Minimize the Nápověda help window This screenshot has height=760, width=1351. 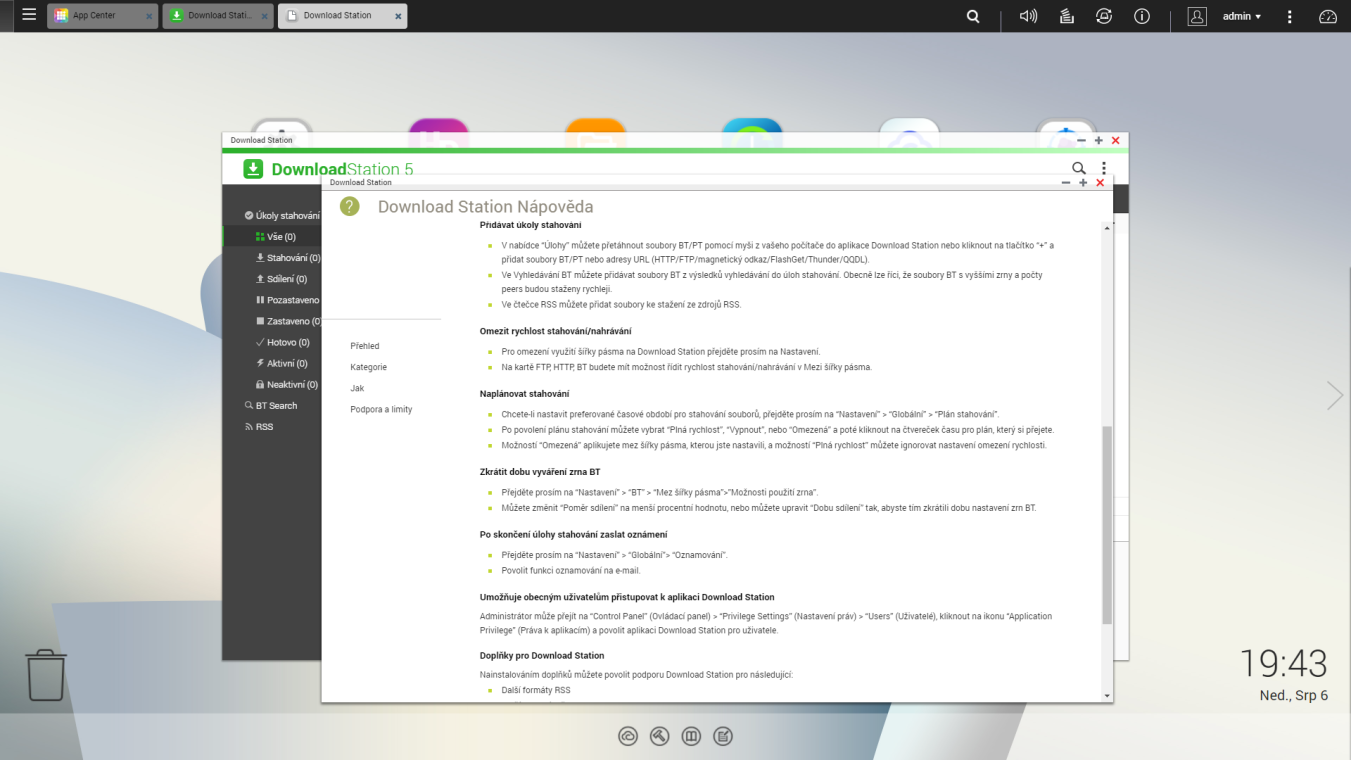click(1066, 183)
